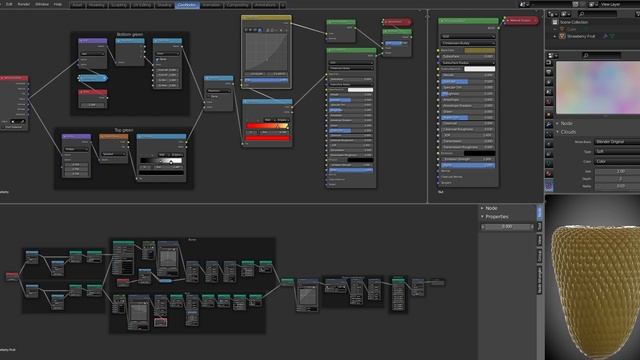This screenshot has width=640, height=360.
Task: Click the clouds texture preview image
Action: 598,87
